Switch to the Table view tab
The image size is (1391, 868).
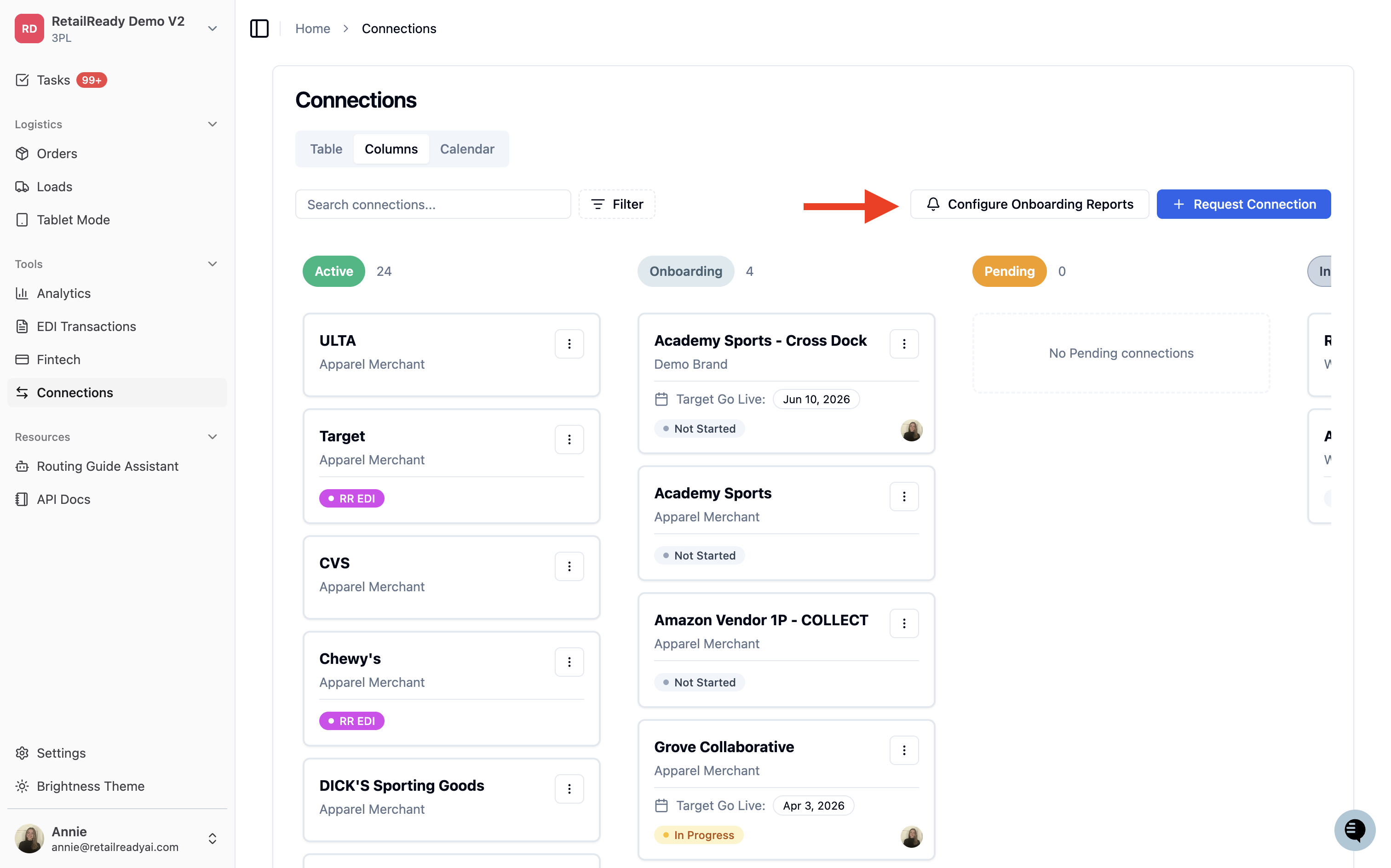[x=326, y=149]
